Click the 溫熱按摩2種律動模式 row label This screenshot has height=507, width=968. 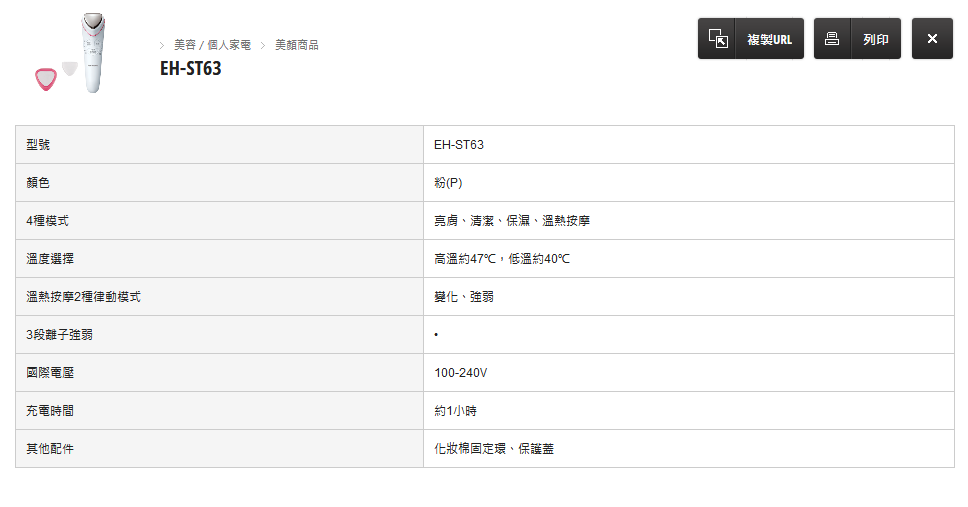[84, 297]
